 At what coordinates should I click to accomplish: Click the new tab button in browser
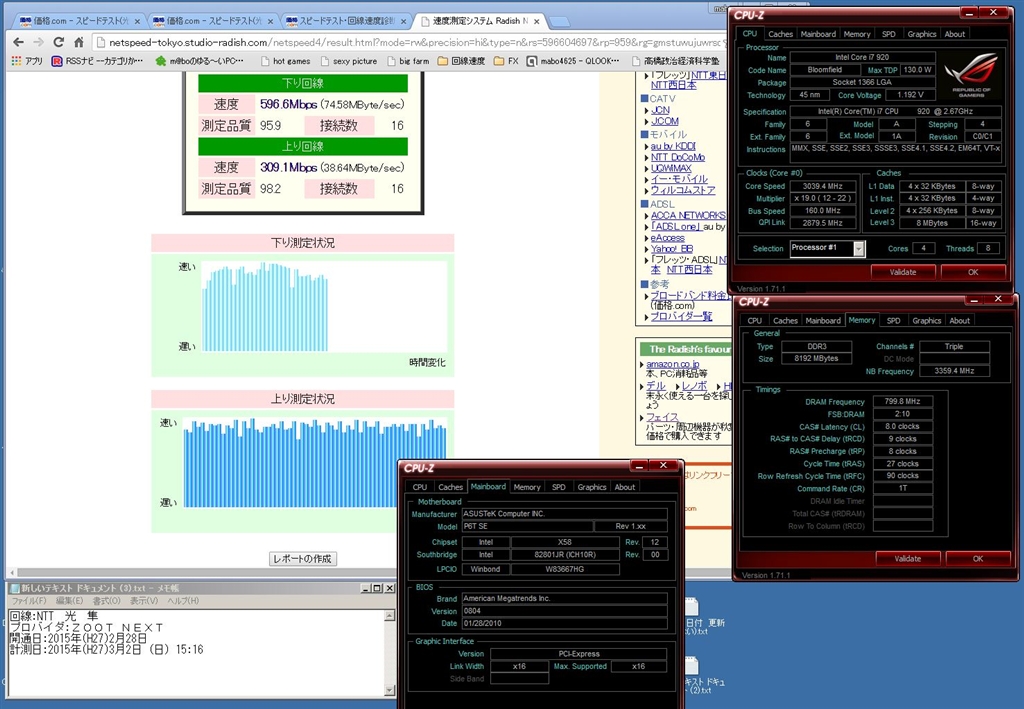(x=560, y=20)
